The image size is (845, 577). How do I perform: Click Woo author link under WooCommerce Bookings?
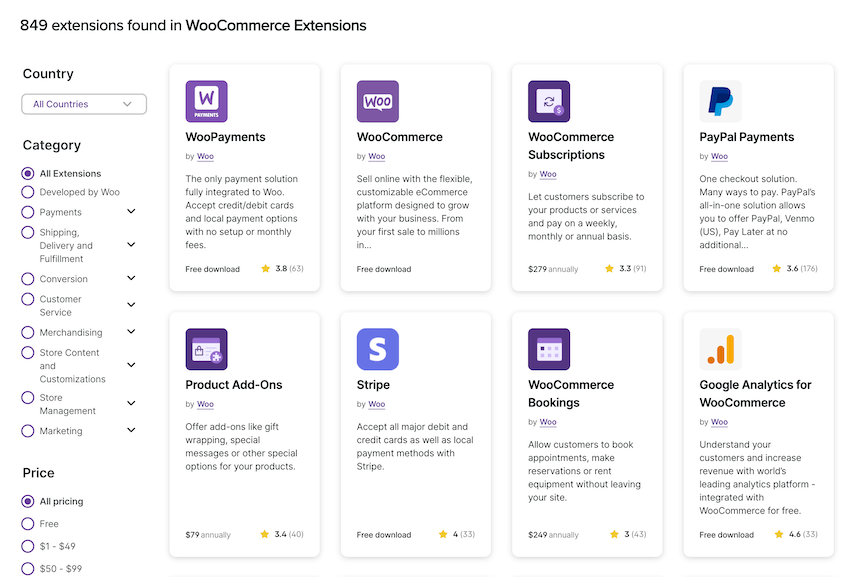tap(548, 422)
